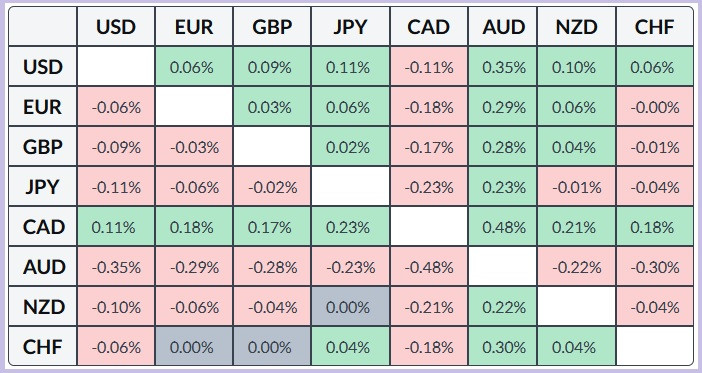Select the CHF versus GBP 0.00% cell
Screen dimensions: 702x373
point(272,346)
